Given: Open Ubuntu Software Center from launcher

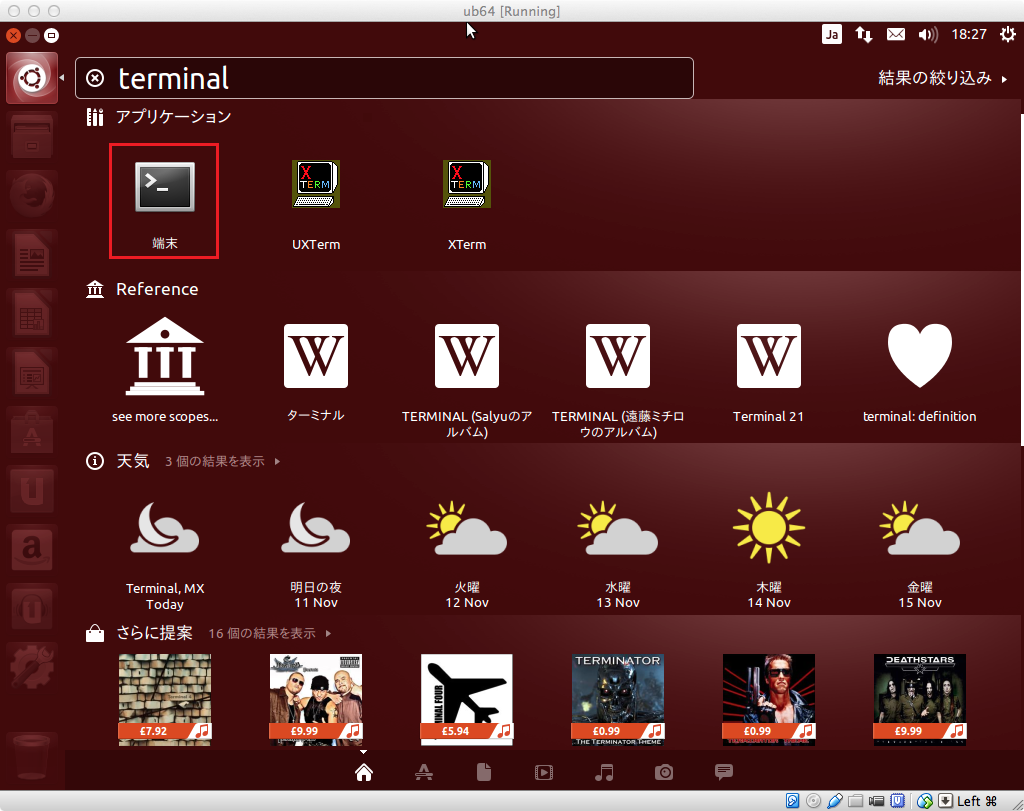Looking at the screenshot, I should tap(32, 432).
